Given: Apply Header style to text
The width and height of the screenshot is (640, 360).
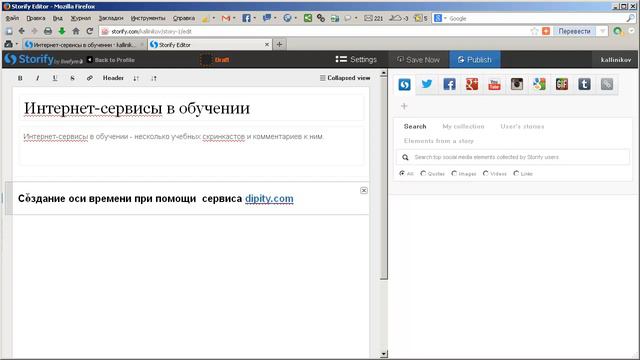Looking at the screenshot, I should click(x=113, y=78).
